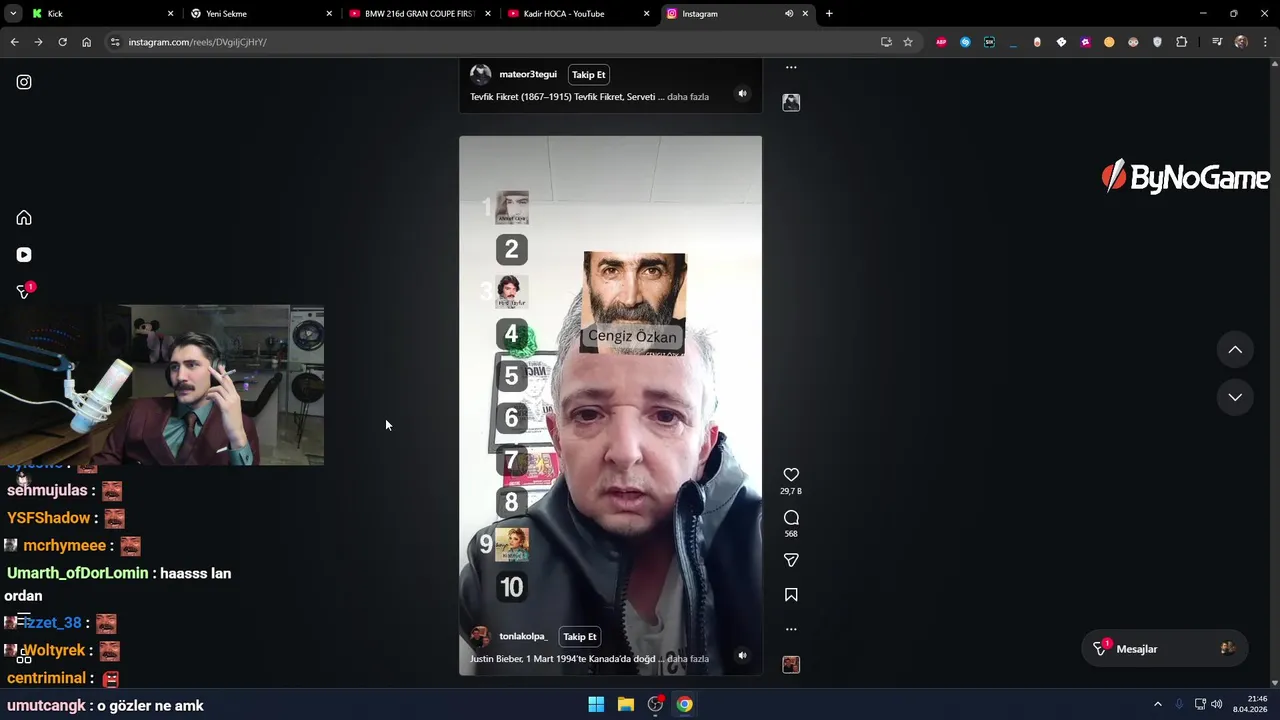Click chat username mcrhymeee
This screenshot has width=1280, height=720.
(x=64, y=546)
